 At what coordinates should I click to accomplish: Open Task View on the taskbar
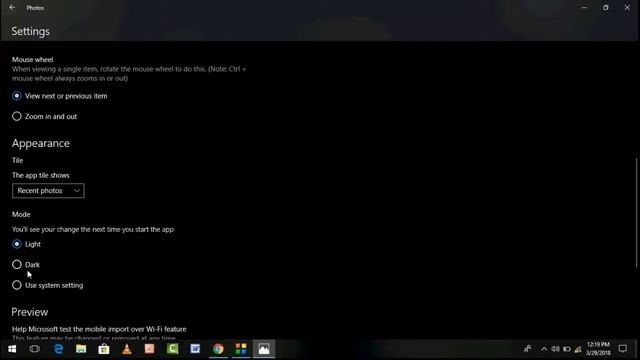pyautogui.click(x=35, y=349)
